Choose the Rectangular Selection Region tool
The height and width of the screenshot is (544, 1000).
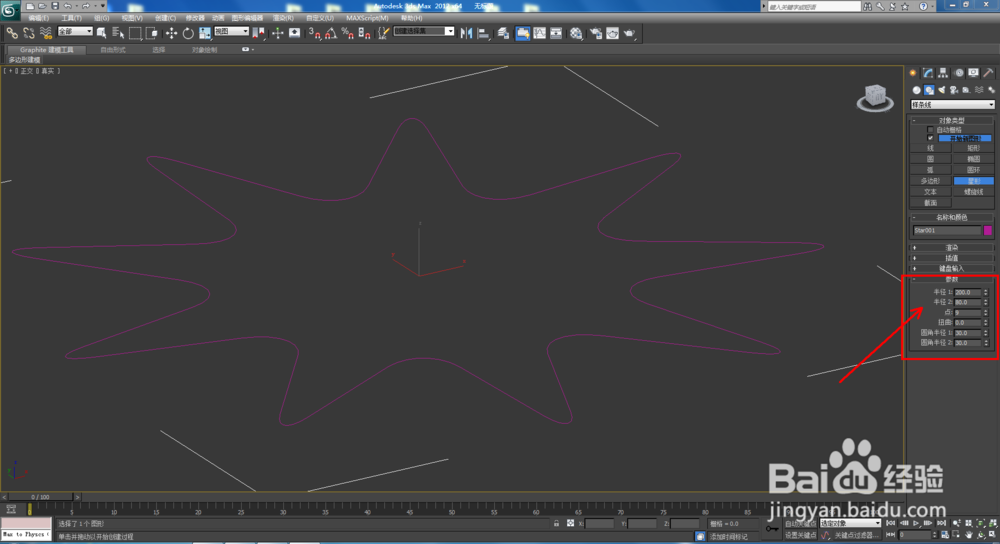coord(135,33)
